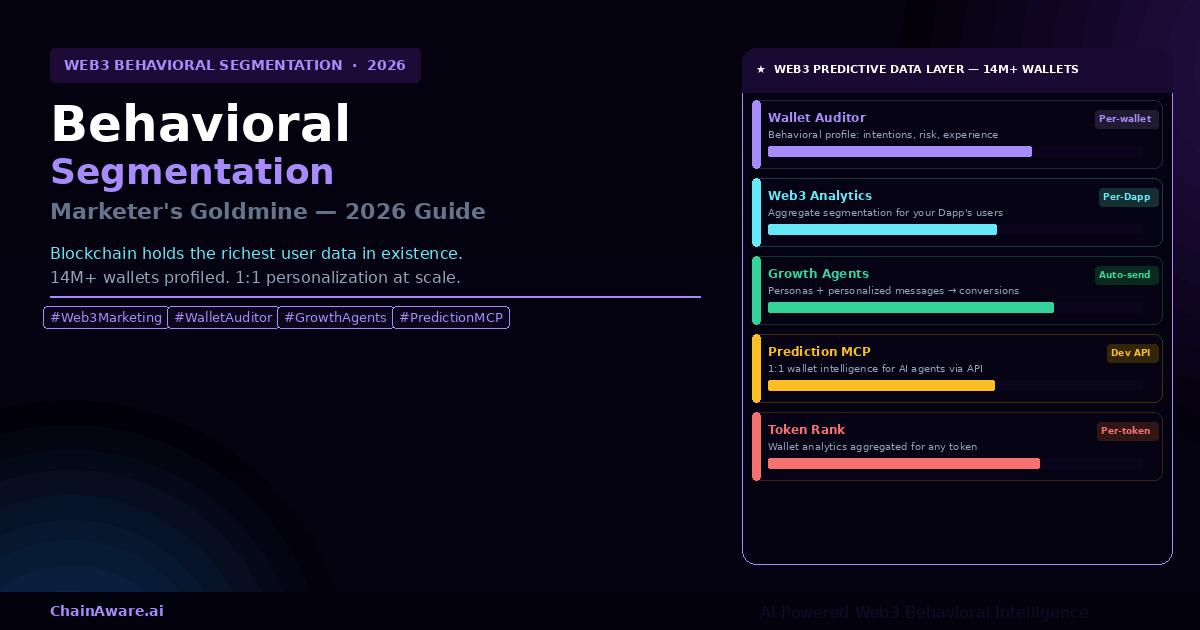This screenshot has width=1200, height=630.
Task: Click the red Token Rank progress bar
Action: (903, 464)
